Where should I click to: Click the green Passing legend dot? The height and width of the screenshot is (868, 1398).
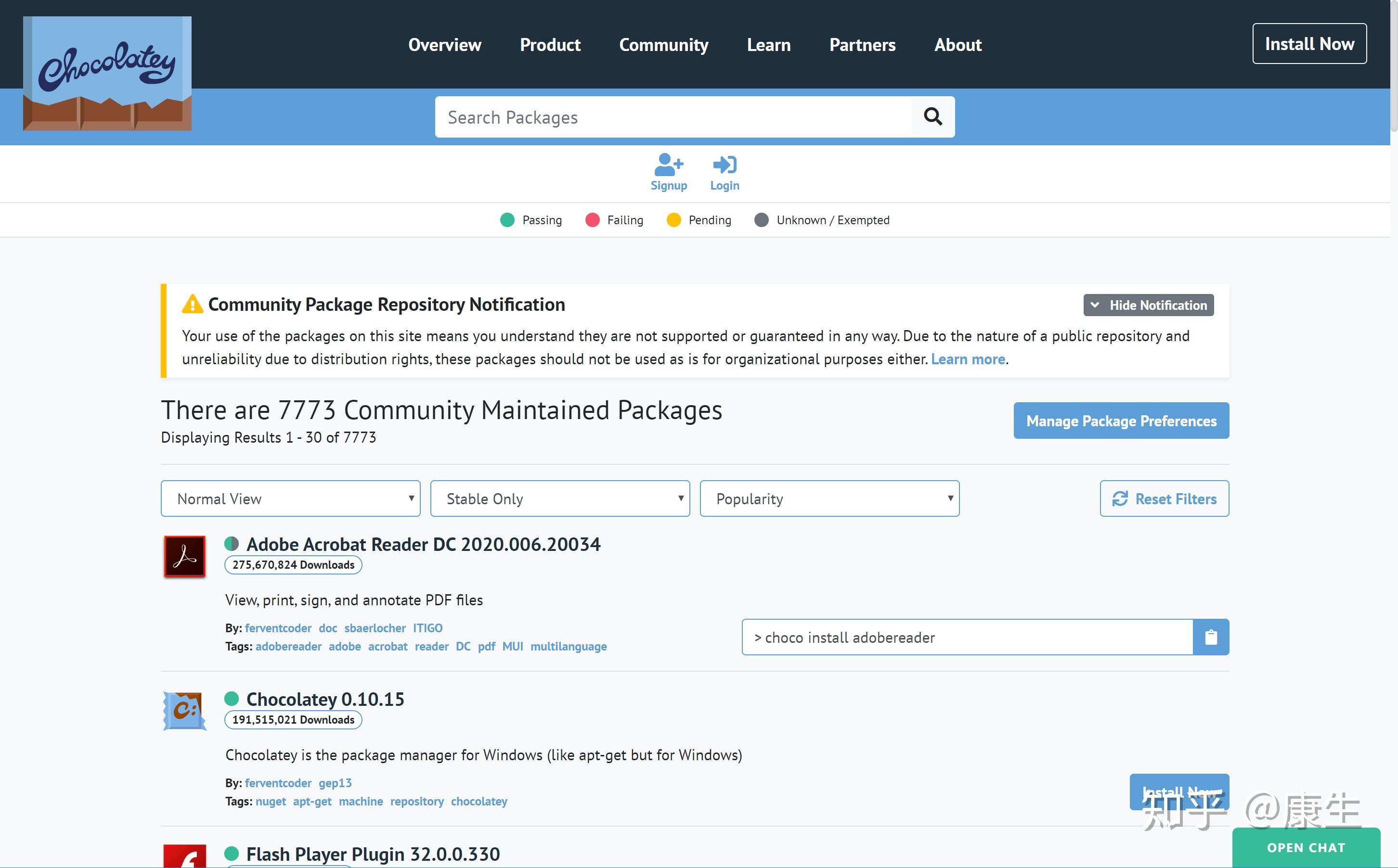[x=507, y=220]
